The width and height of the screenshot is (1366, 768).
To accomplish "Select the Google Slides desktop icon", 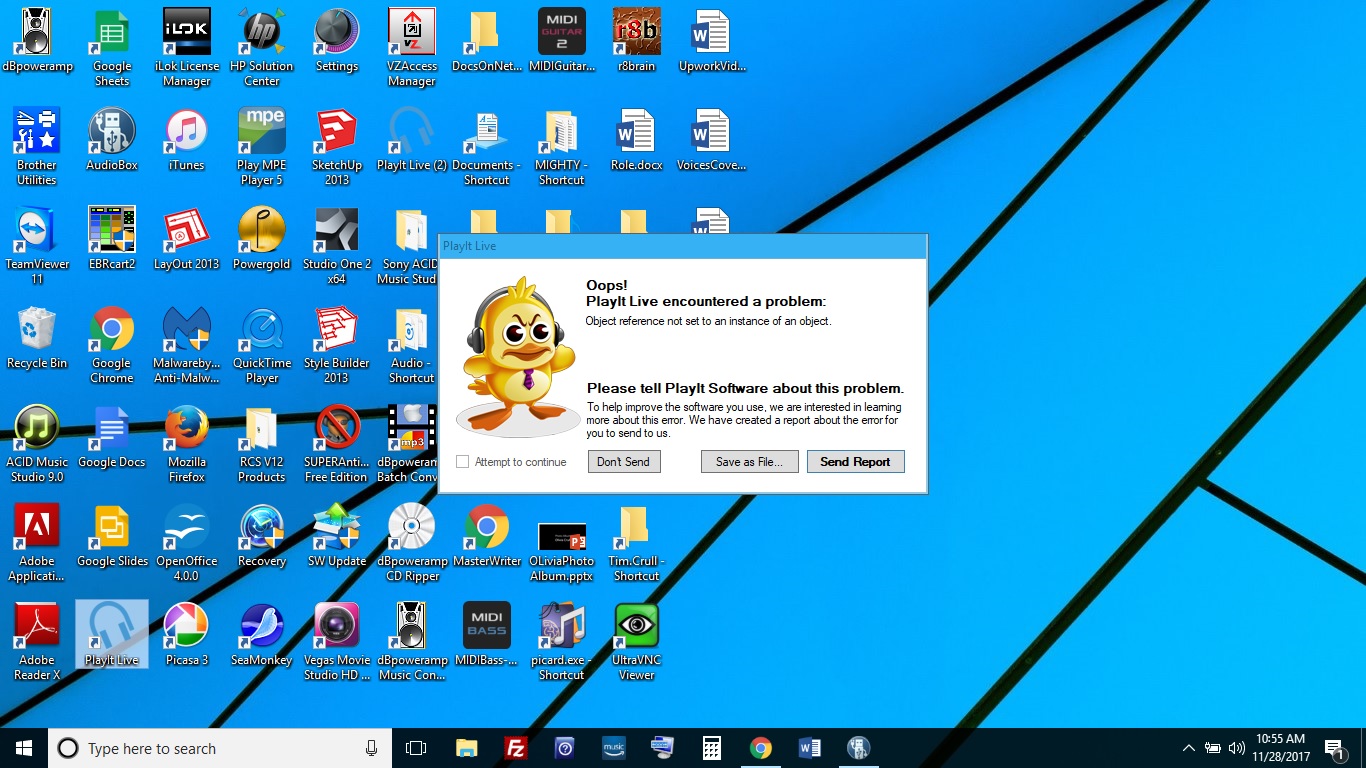I will pos(112,536).
